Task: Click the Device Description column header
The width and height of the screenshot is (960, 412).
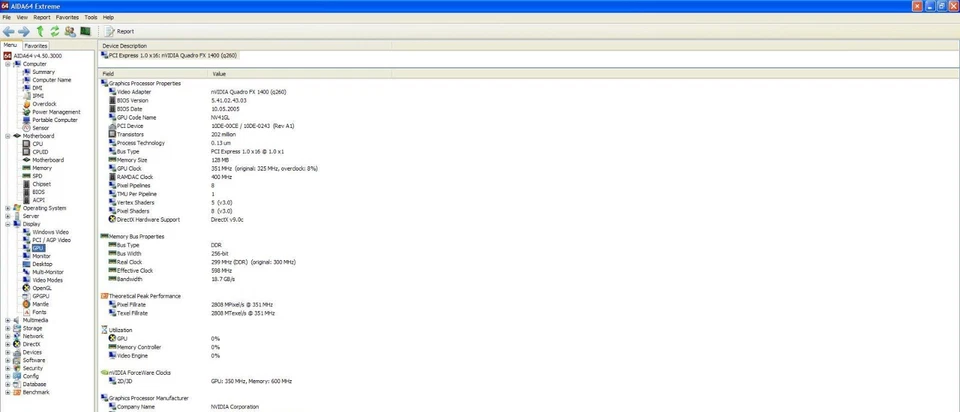Action: click(x=244, y=46)
